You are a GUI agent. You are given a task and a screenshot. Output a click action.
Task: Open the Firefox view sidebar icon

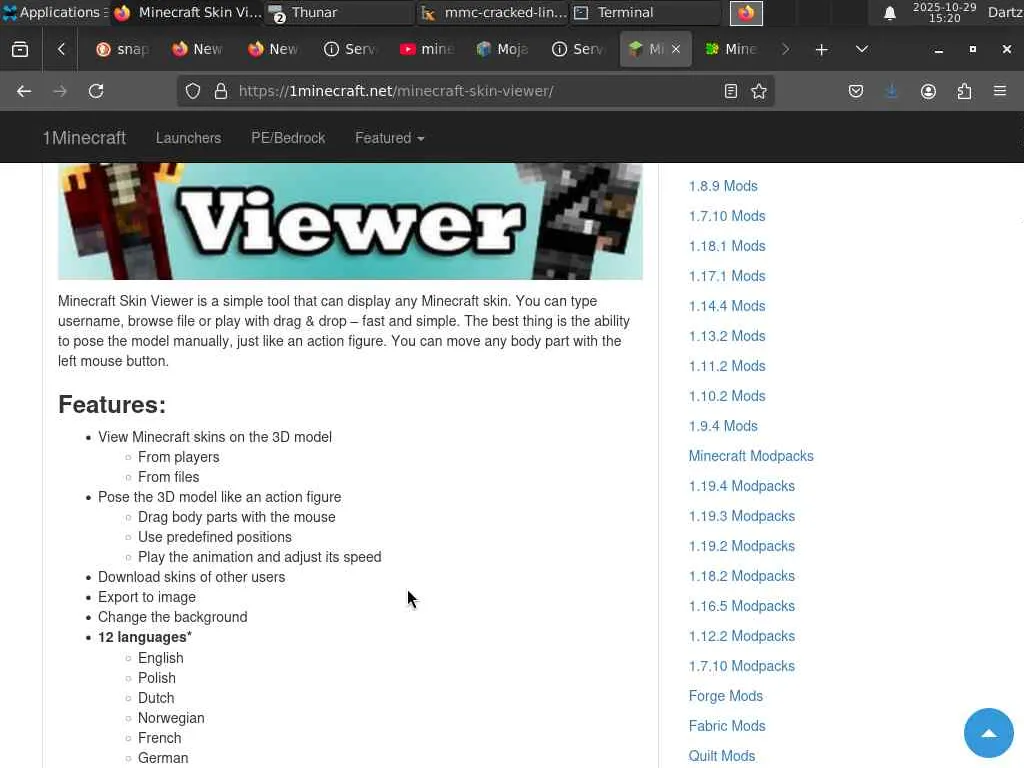pos(20,50)
